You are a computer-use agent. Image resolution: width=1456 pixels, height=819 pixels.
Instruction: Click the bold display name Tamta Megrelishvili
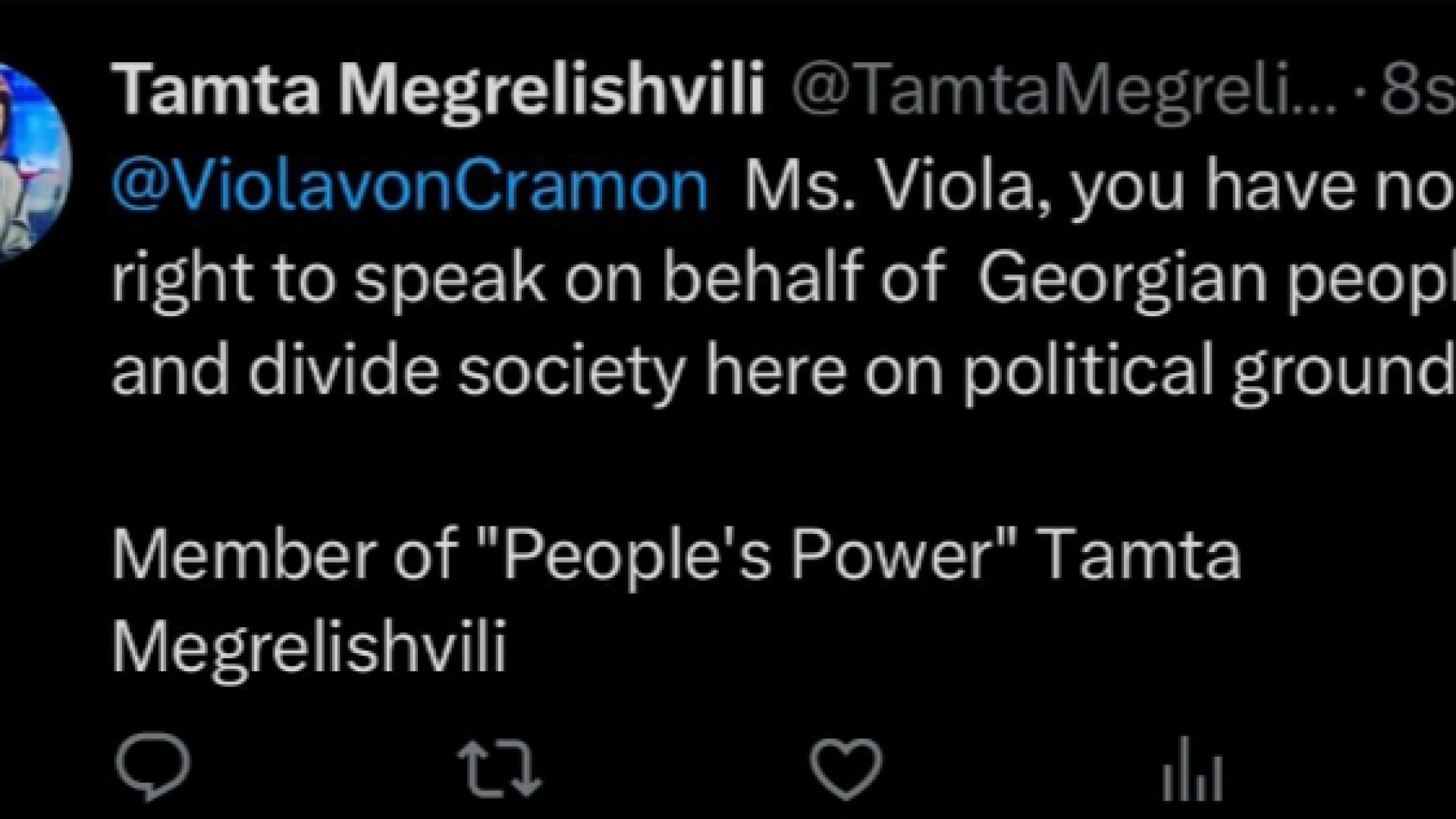[438, 91]
